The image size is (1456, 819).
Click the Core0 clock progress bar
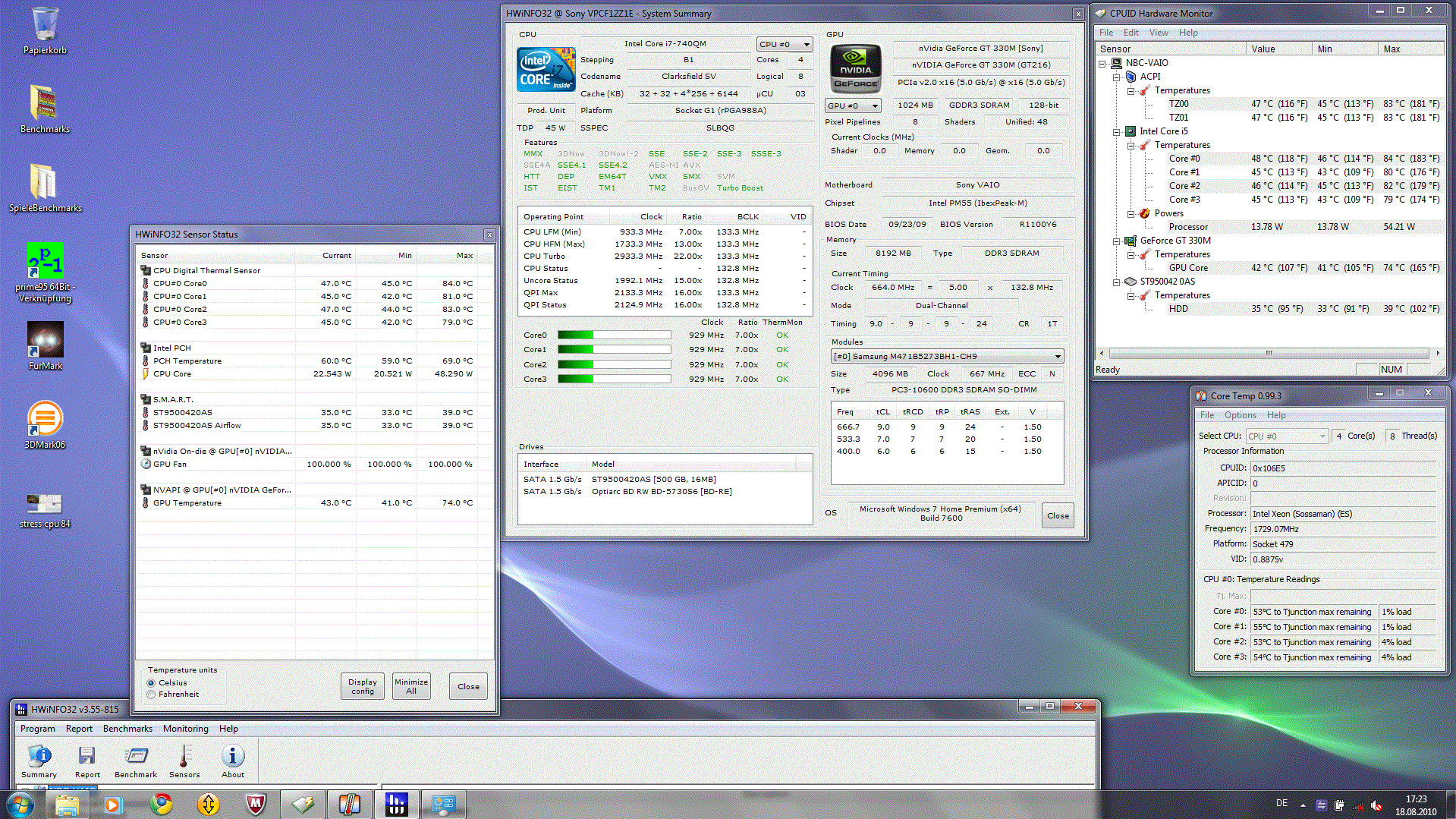[614, 335]
